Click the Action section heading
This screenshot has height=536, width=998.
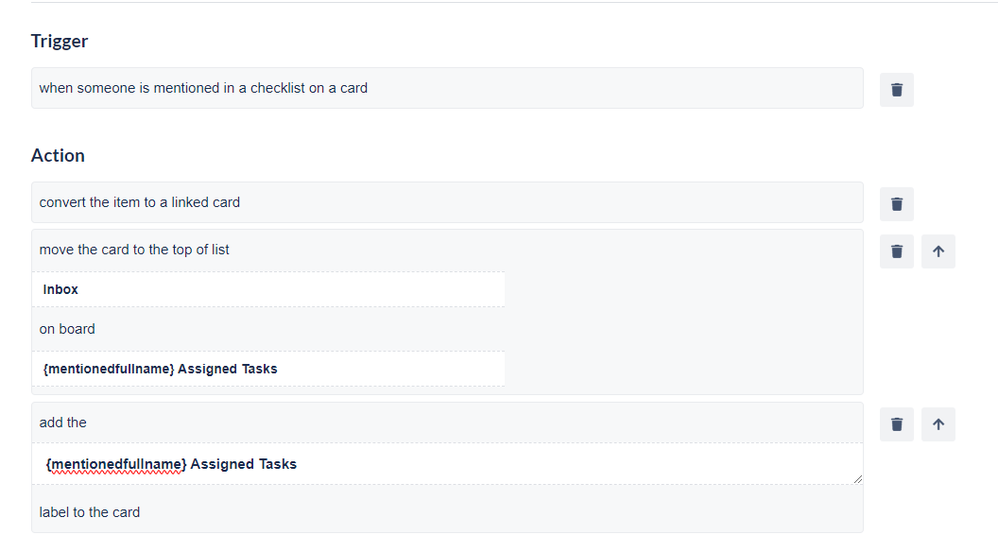point(58,156)
